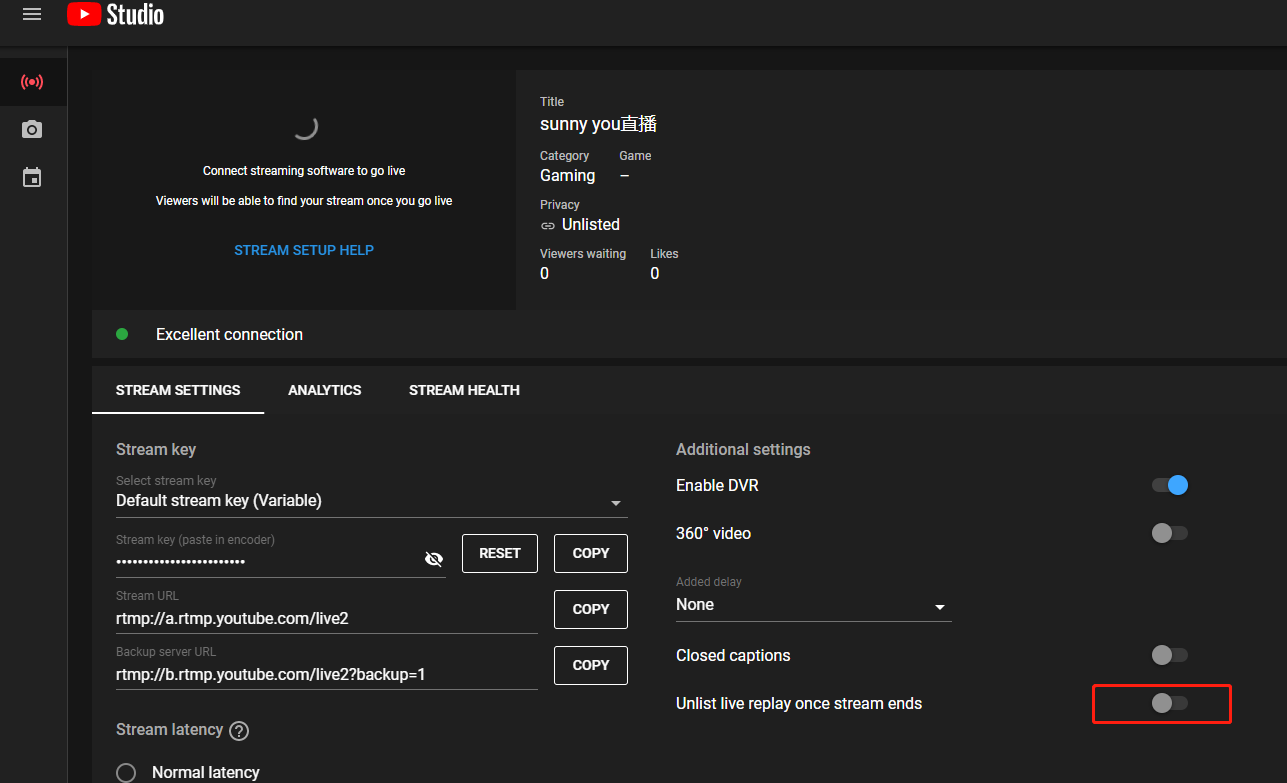The height and width of the screenshot is (783, 1287).
Task: Copy the Stream URL
Action: click(x=591, y=609)
